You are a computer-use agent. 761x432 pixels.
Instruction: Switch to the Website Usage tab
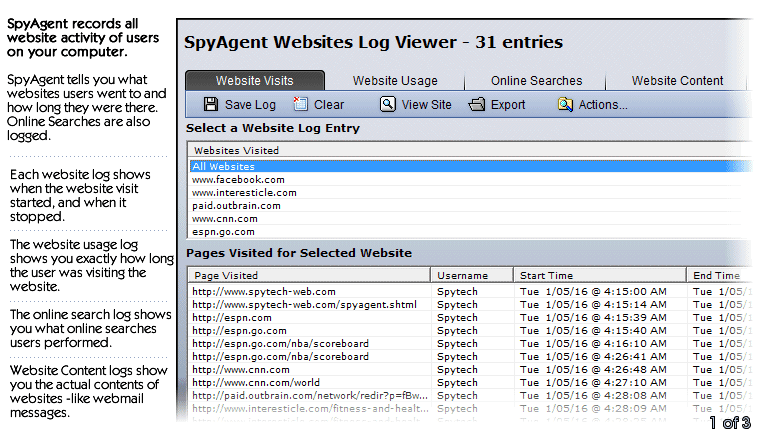click(x=395, y=81)
